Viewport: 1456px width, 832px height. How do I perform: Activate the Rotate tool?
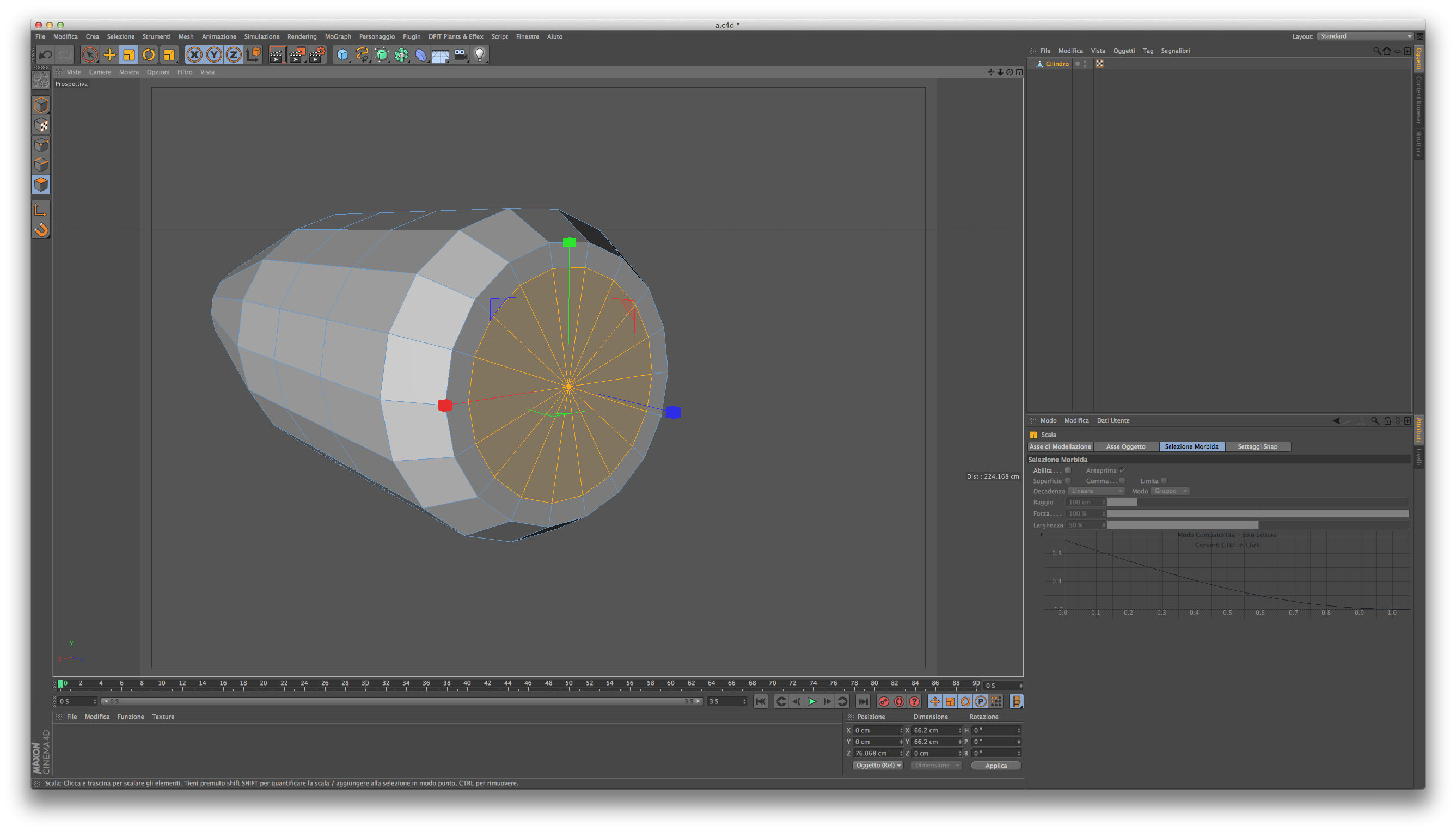(x=149, y=55)
